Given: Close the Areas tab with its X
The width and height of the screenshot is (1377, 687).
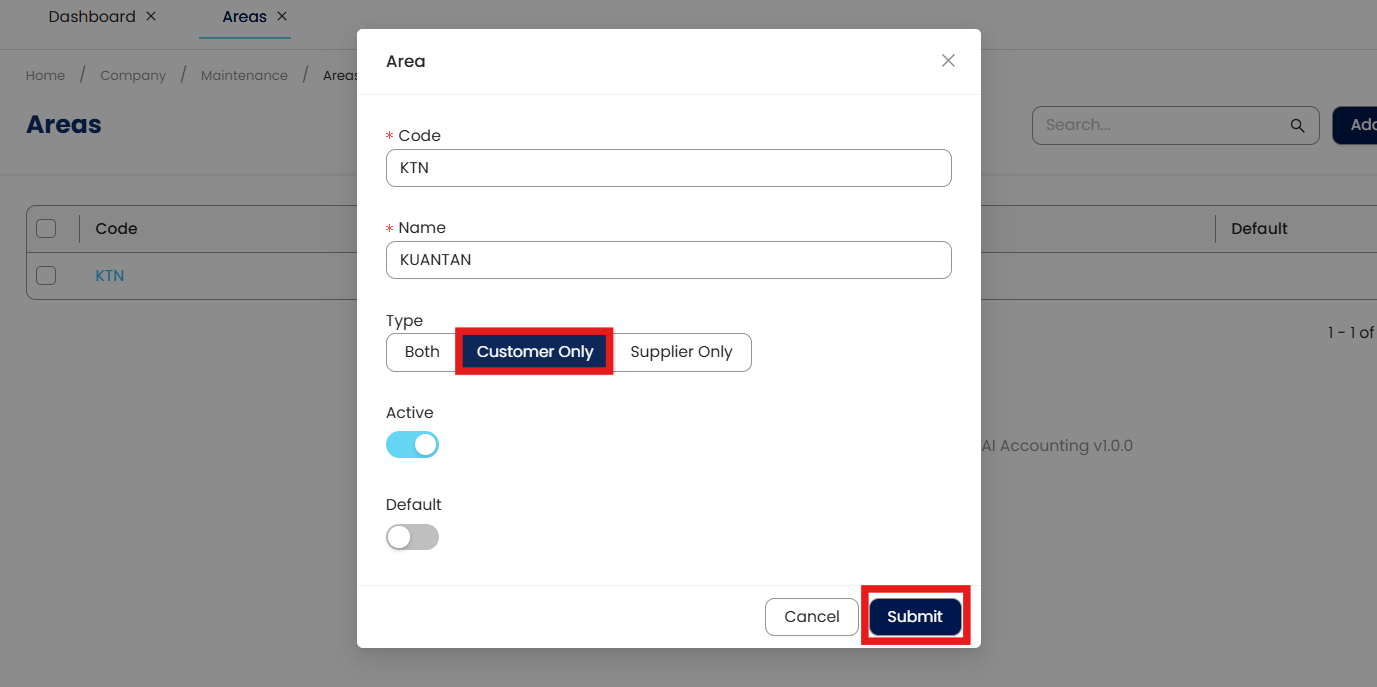Looking at the screenshot, I should click(282, 16).
